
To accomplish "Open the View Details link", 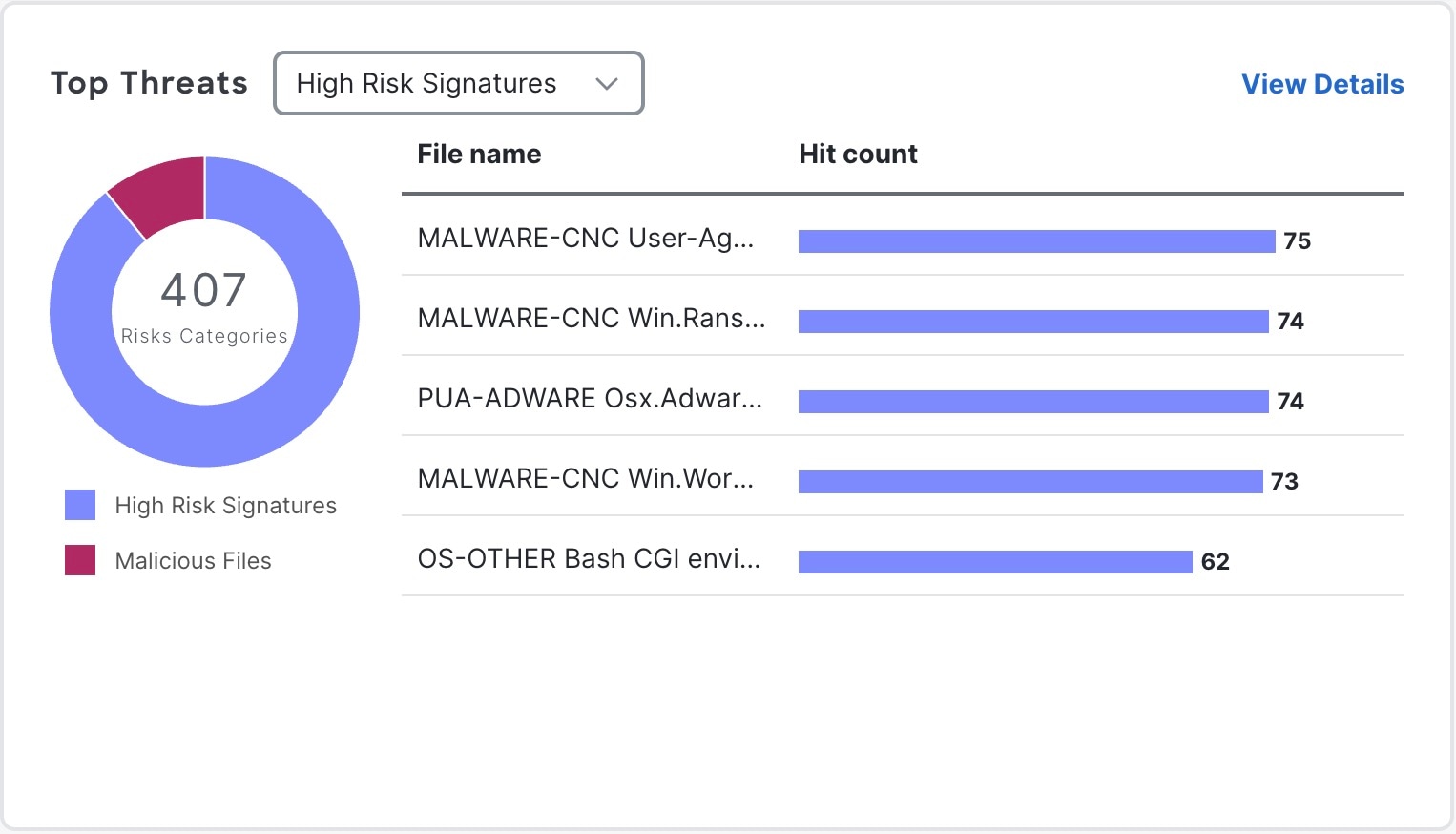I will coord(1321,84).
